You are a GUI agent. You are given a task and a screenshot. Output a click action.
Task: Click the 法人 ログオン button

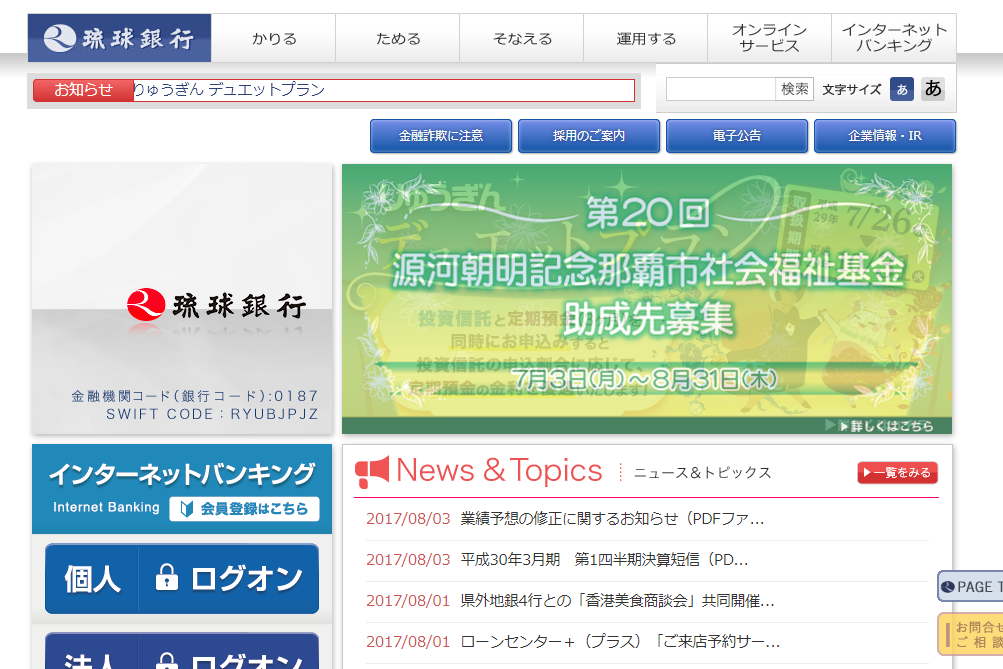(182, 651)
